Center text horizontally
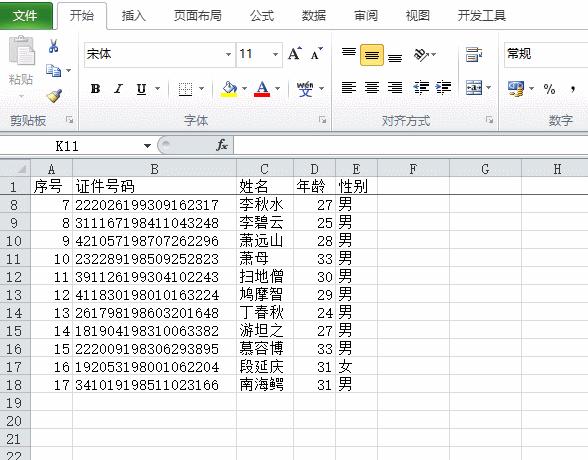Screen dimensions: 588x460 click(372, 88)
